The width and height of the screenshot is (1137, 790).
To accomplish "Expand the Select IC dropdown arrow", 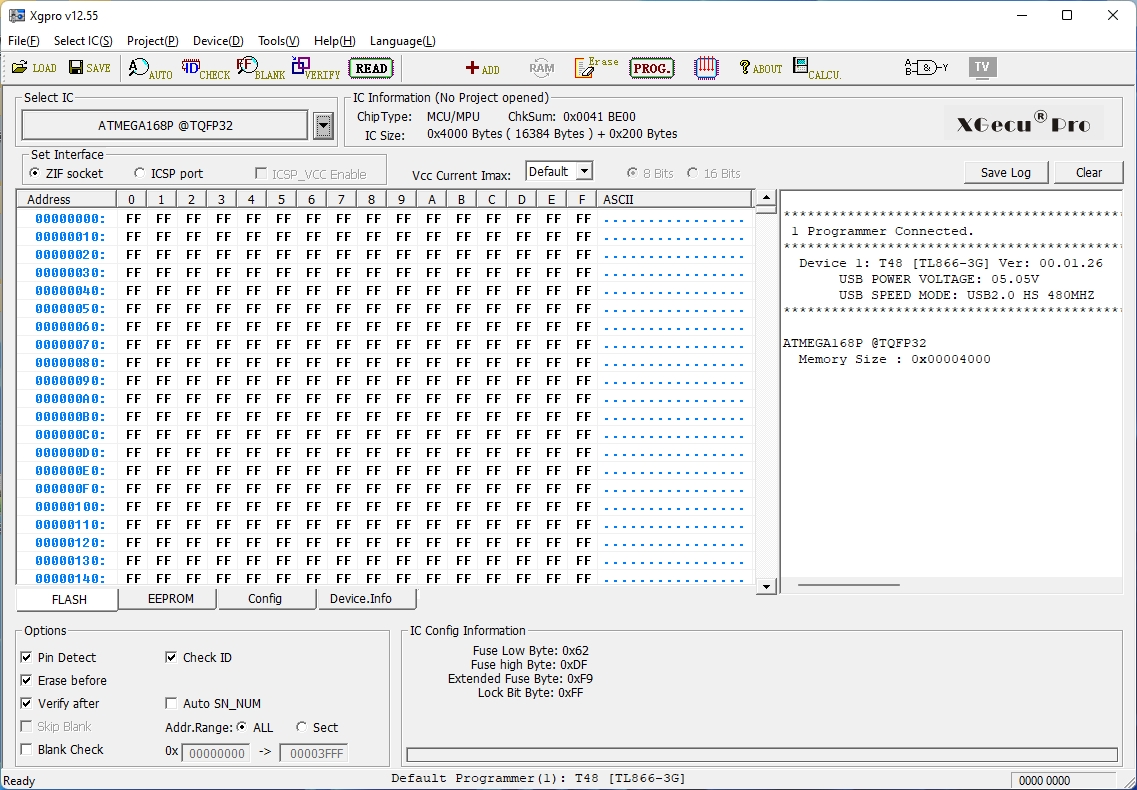I will pos(323,126).
